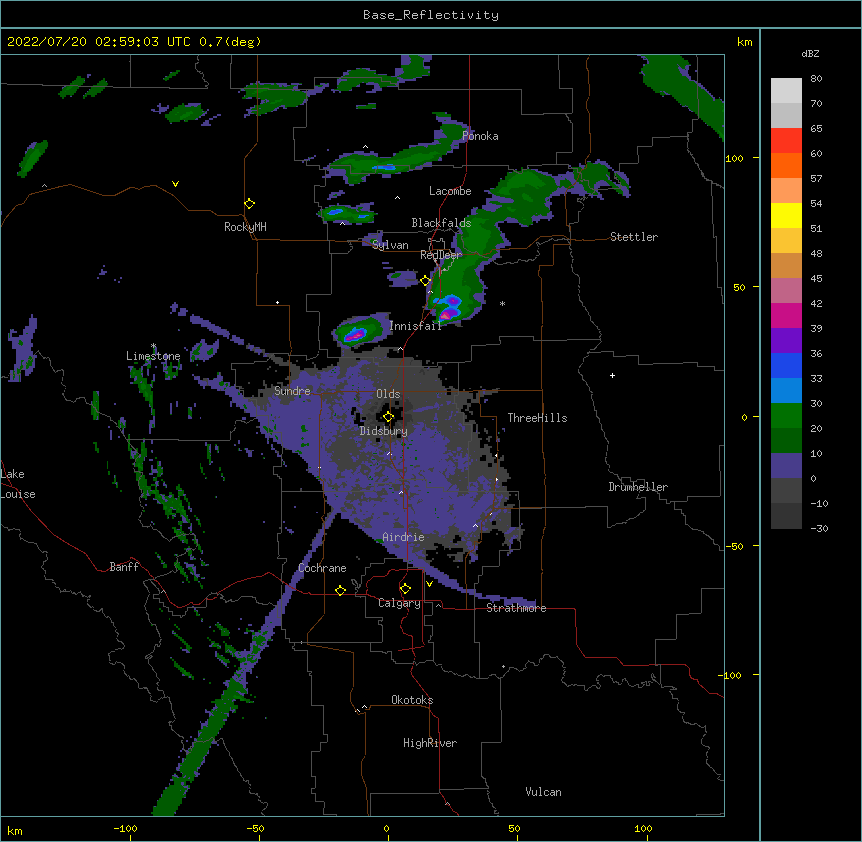Image resolution: width=862 pixels, height=842 pixels.
Task: Click the RockyMH label
Action: 245,227
